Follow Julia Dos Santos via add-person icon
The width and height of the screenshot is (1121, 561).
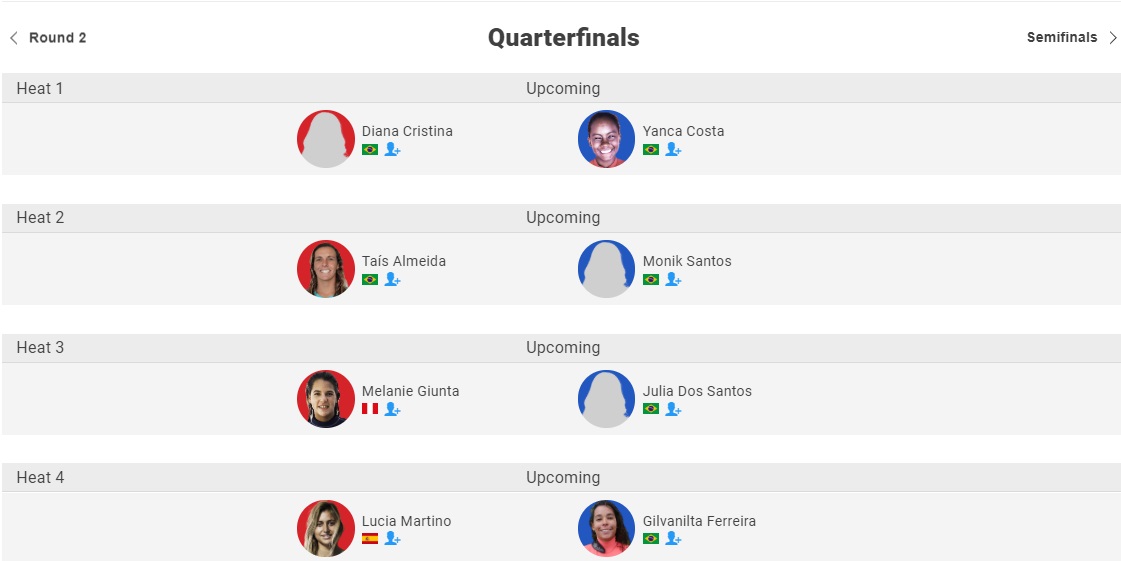[x=673, y=409]
